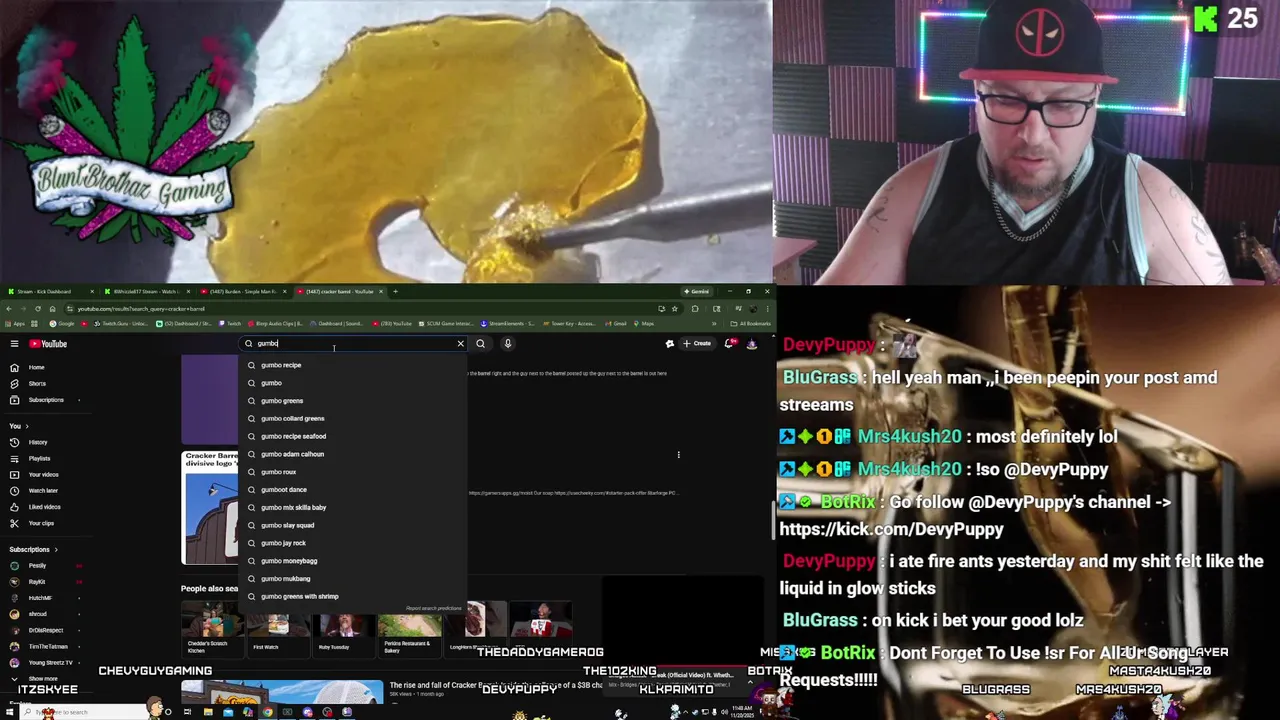Open Home in the YouTube sidebar

pos(46,367)
